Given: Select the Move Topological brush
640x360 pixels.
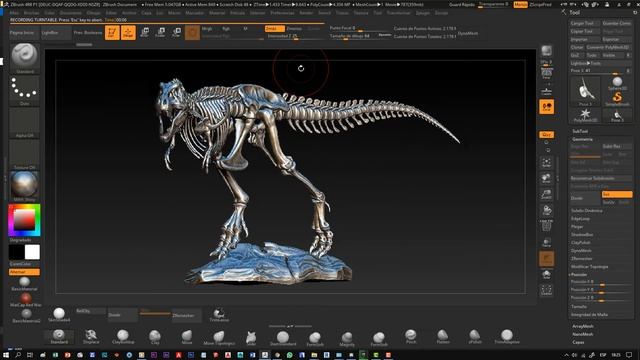Looking at the screenshot, I should [219, 337].
